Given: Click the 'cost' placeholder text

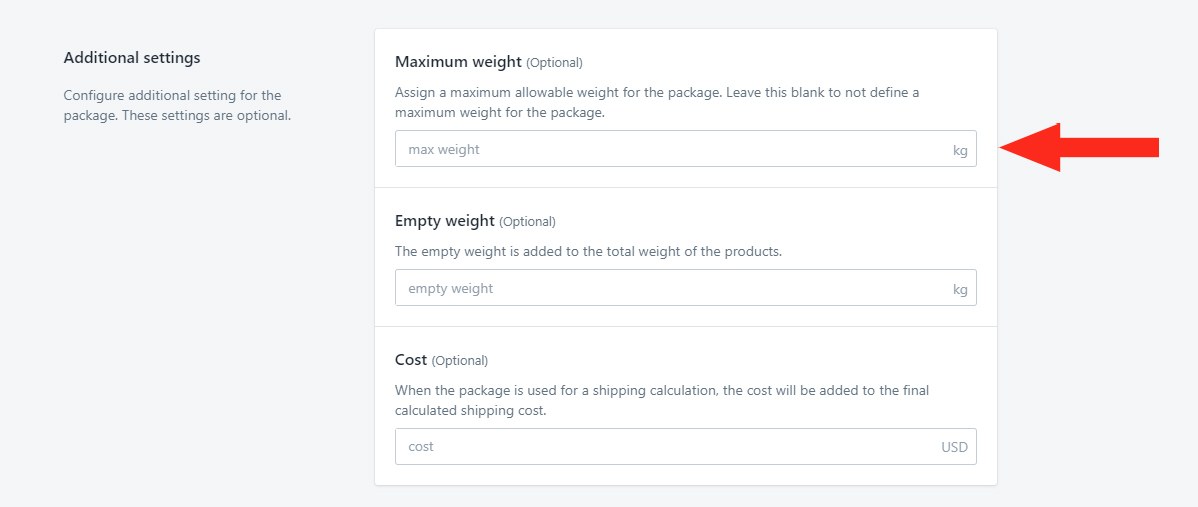Looking at the screenshot, I should pos(421,447).
